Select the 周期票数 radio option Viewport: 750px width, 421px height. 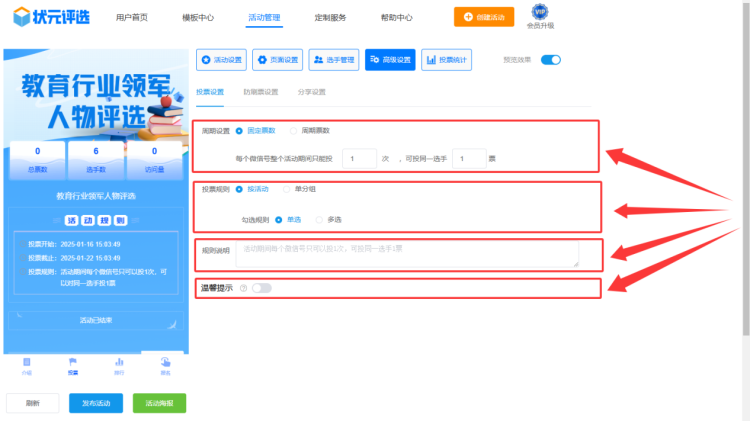point(294,130)
